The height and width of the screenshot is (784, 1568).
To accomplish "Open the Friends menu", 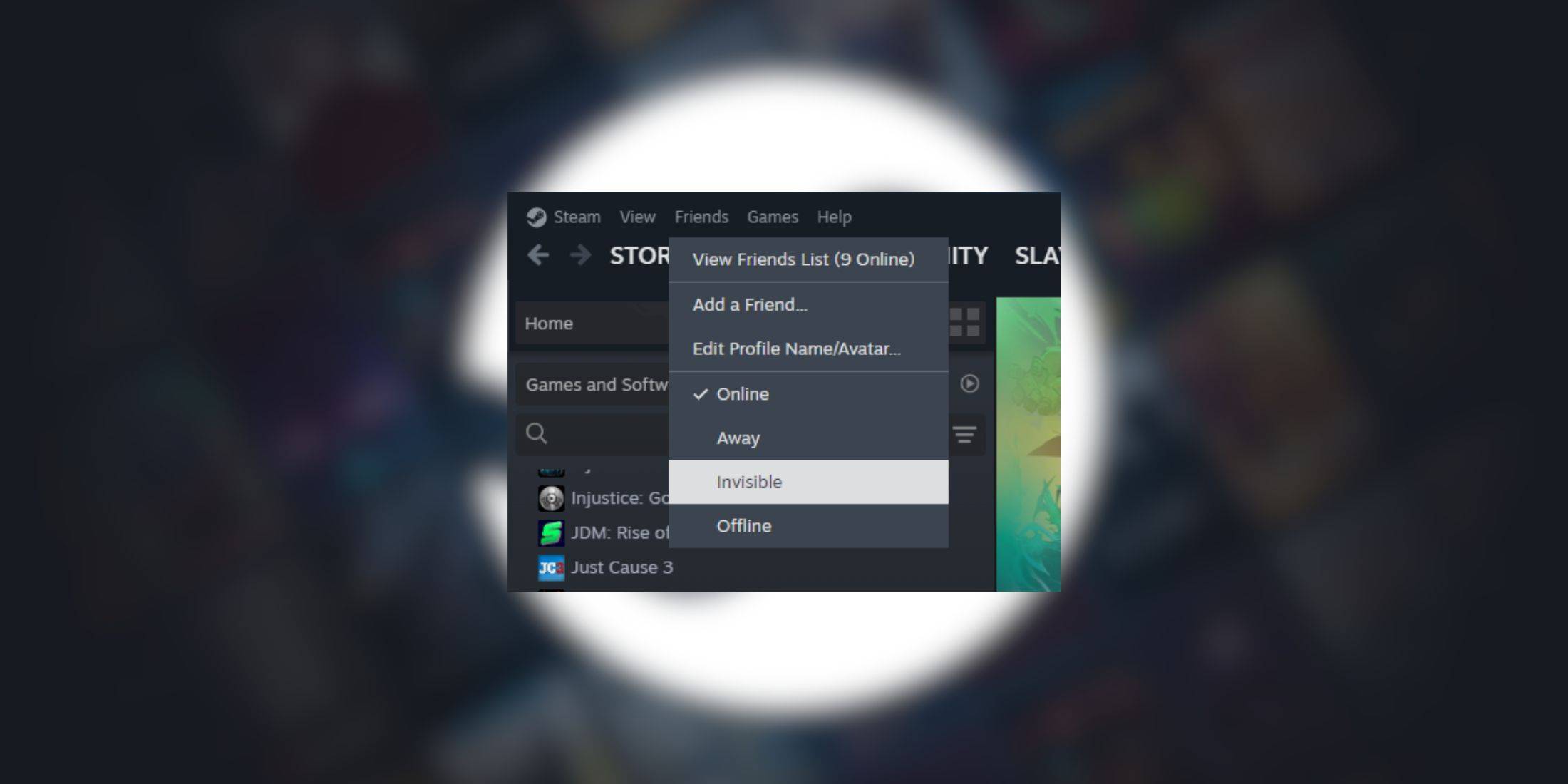I will pos(701,217).
